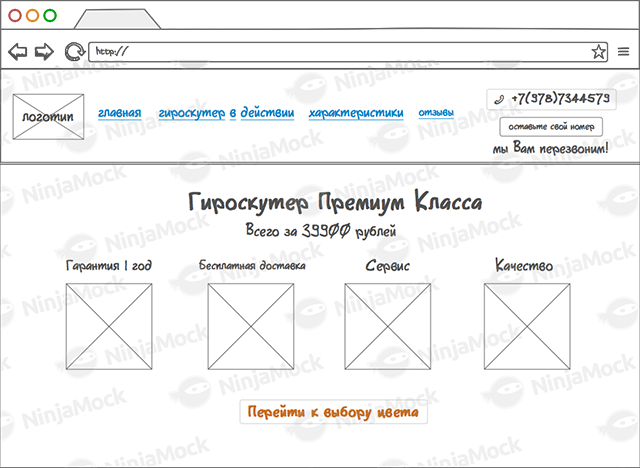Image resolution: width=640 pixels, height=468 pixels.
Task: Open the browser hamburger menu
Action: click(x=623, y=52)
